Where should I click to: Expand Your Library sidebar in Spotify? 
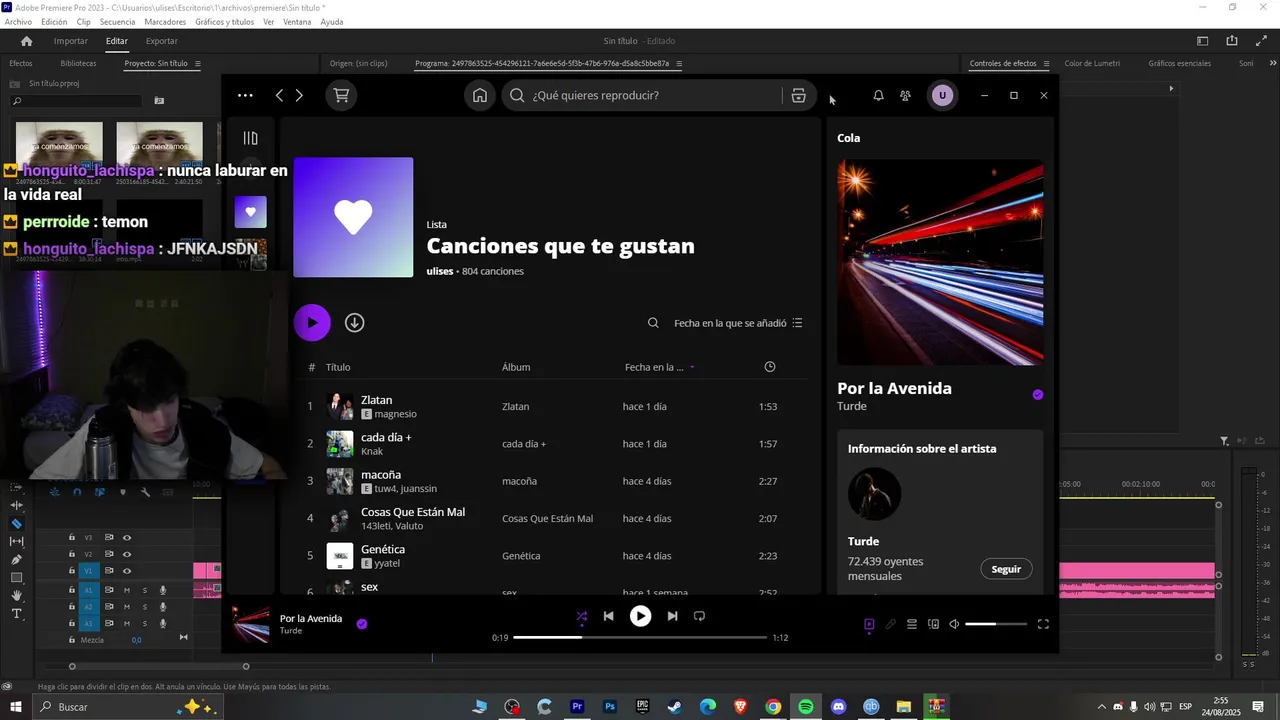[x=250, y=138]
